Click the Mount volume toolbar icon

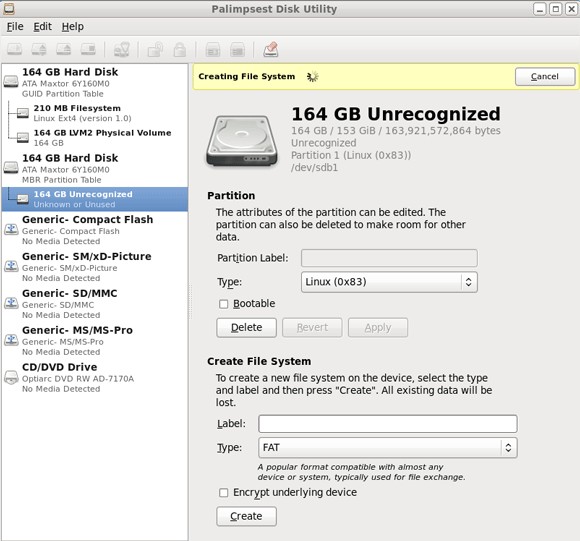(15, 49)
